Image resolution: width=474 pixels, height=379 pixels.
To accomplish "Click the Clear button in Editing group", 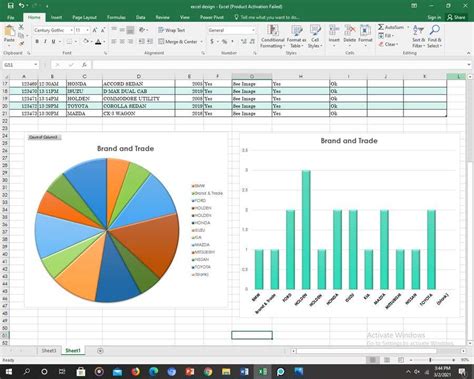I will (388, 44).
